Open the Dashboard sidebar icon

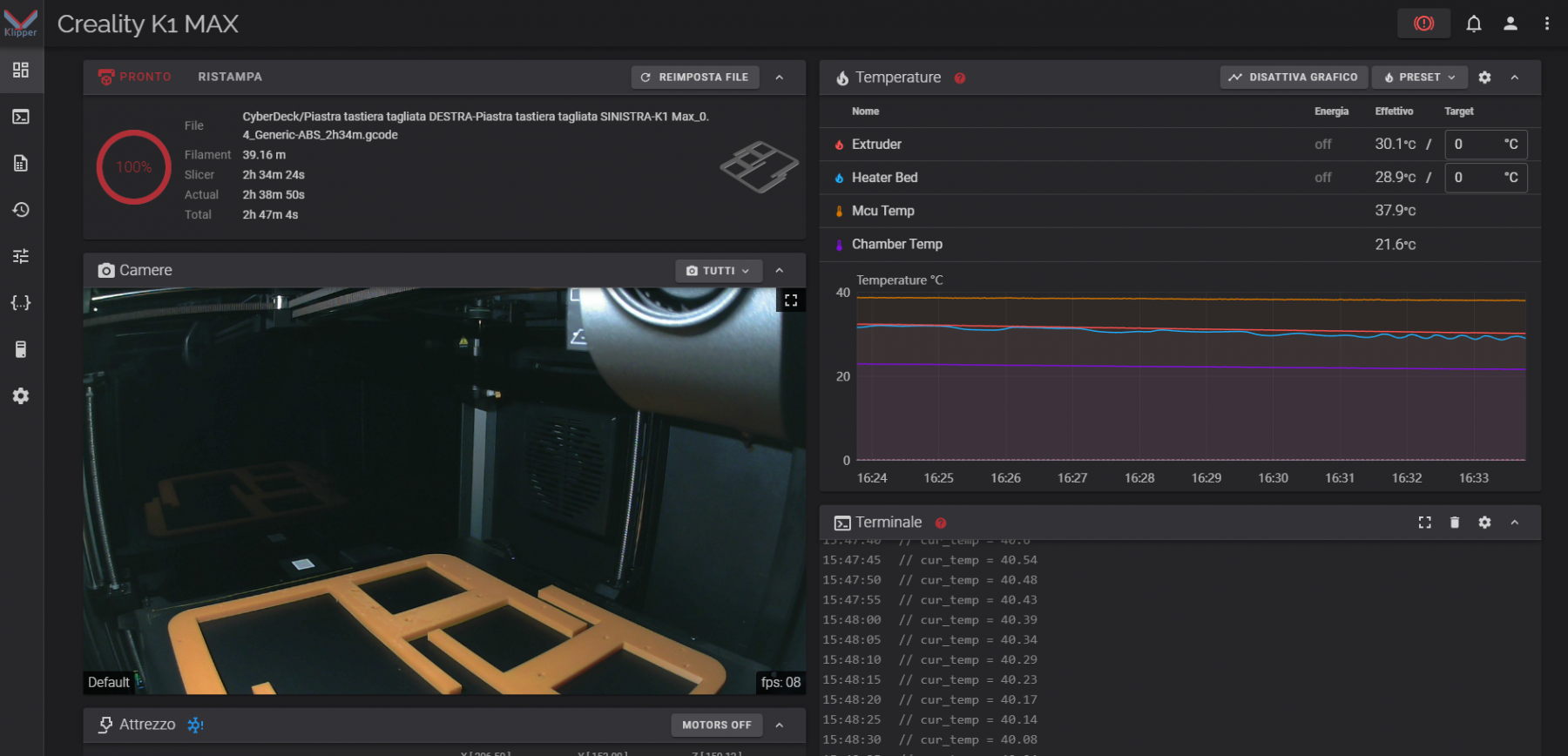pyautogui.click(x=21, y=70)
